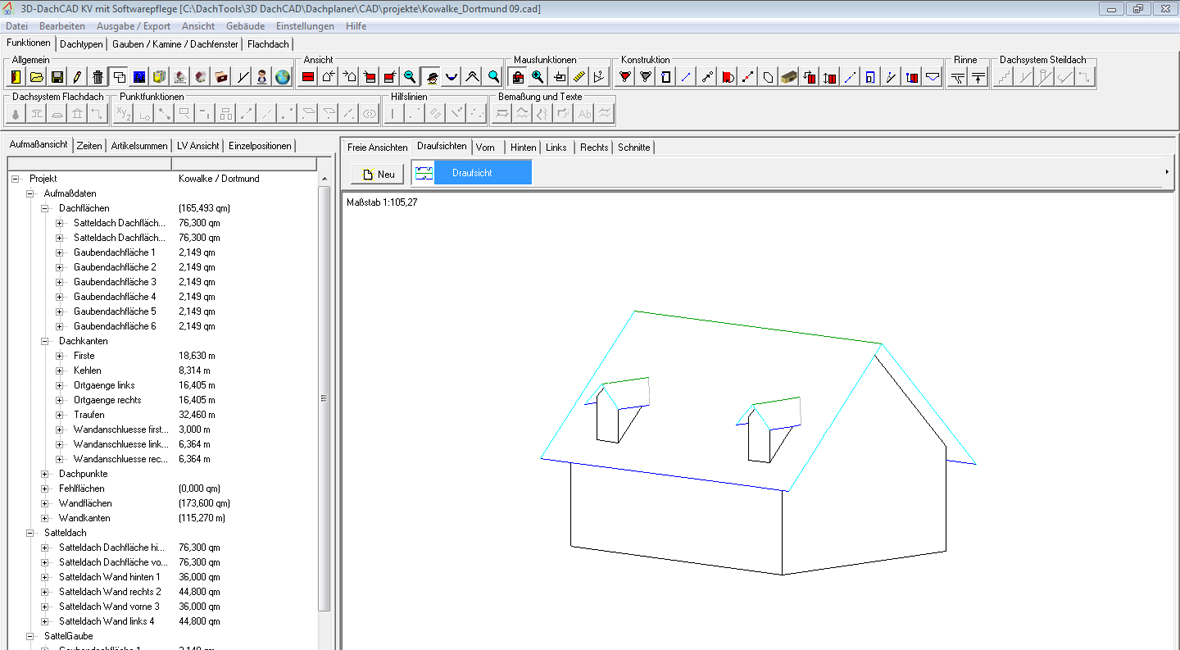1180x650 pixels.
Task: Select the blue Draufsicht view button
Action: (472, 173)
